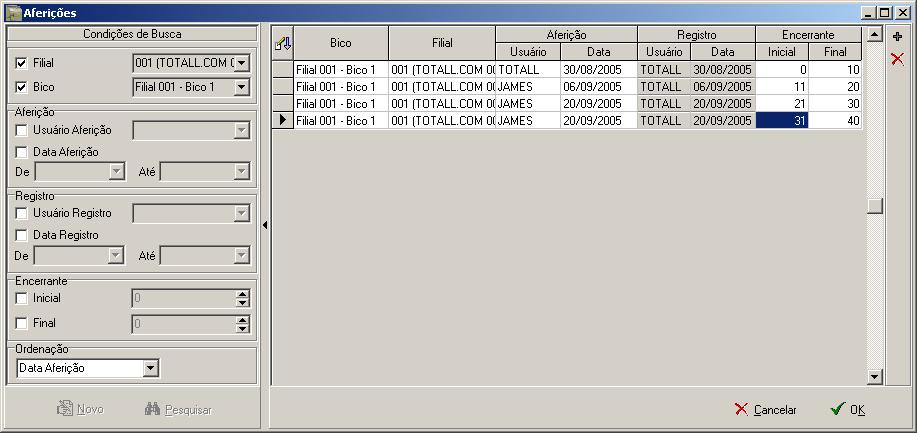
Task: Add a new record with plus icon
Action: tap(898, 37)
